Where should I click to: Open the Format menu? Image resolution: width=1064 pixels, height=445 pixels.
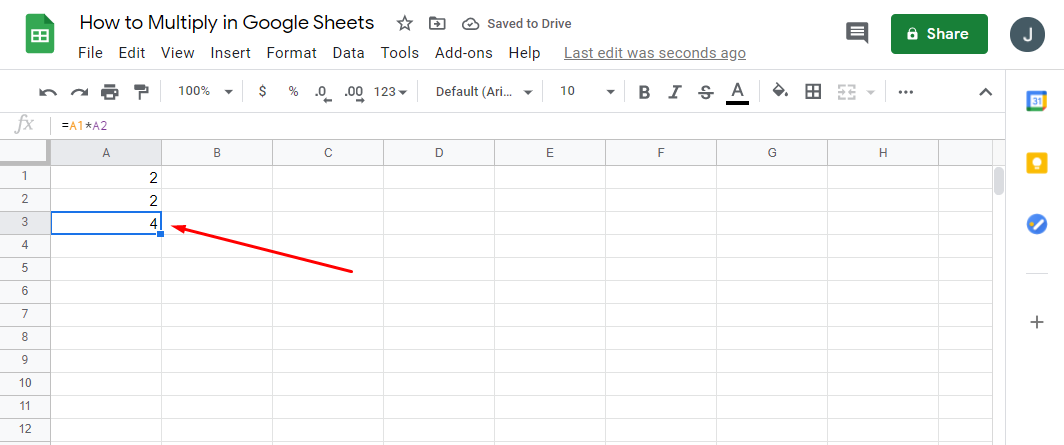point(291,53)
